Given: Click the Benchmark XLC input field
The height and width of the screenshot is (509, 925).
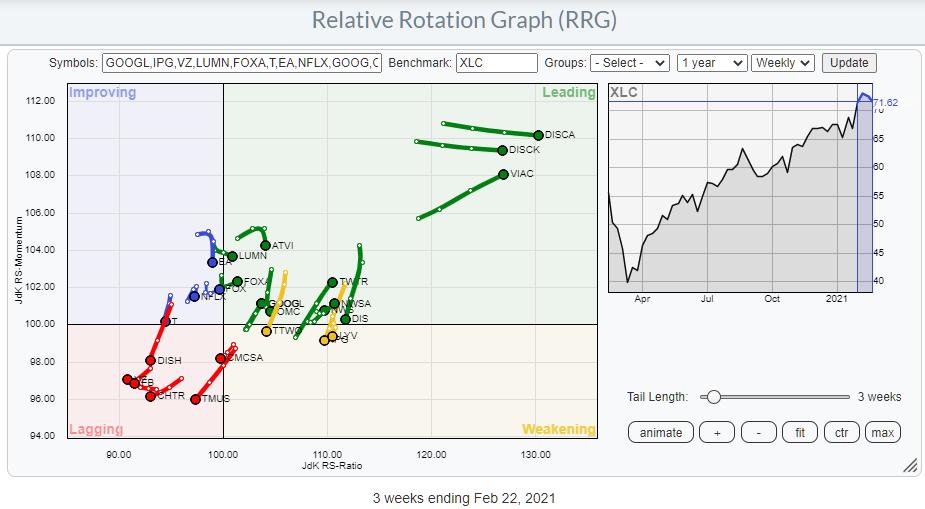Looking at the screenshot, I should click(x=496, y=63).
